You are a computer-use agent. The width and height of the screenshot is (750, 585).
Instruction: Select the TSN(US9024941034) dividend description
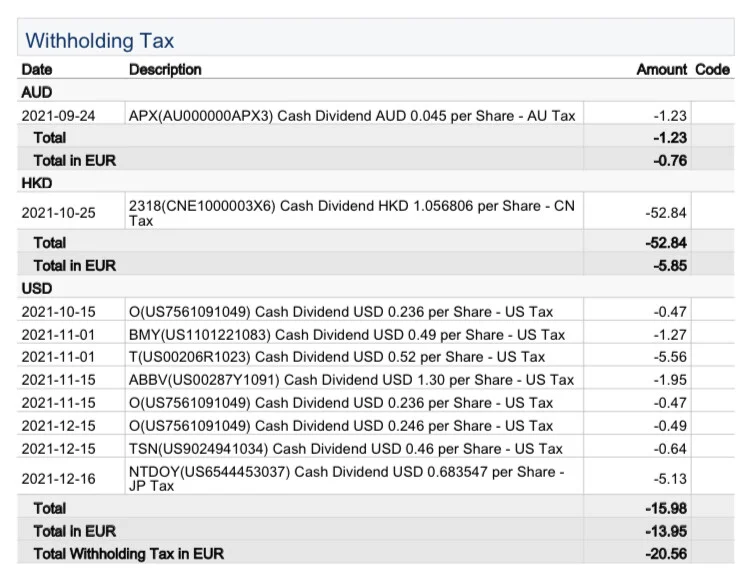[345, 449]
